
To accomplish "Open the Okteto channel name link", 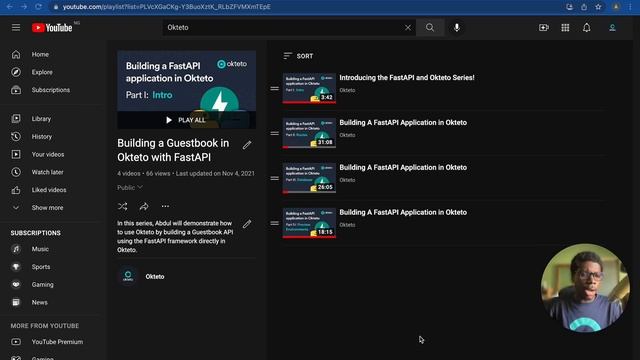I will pos(155,277).
